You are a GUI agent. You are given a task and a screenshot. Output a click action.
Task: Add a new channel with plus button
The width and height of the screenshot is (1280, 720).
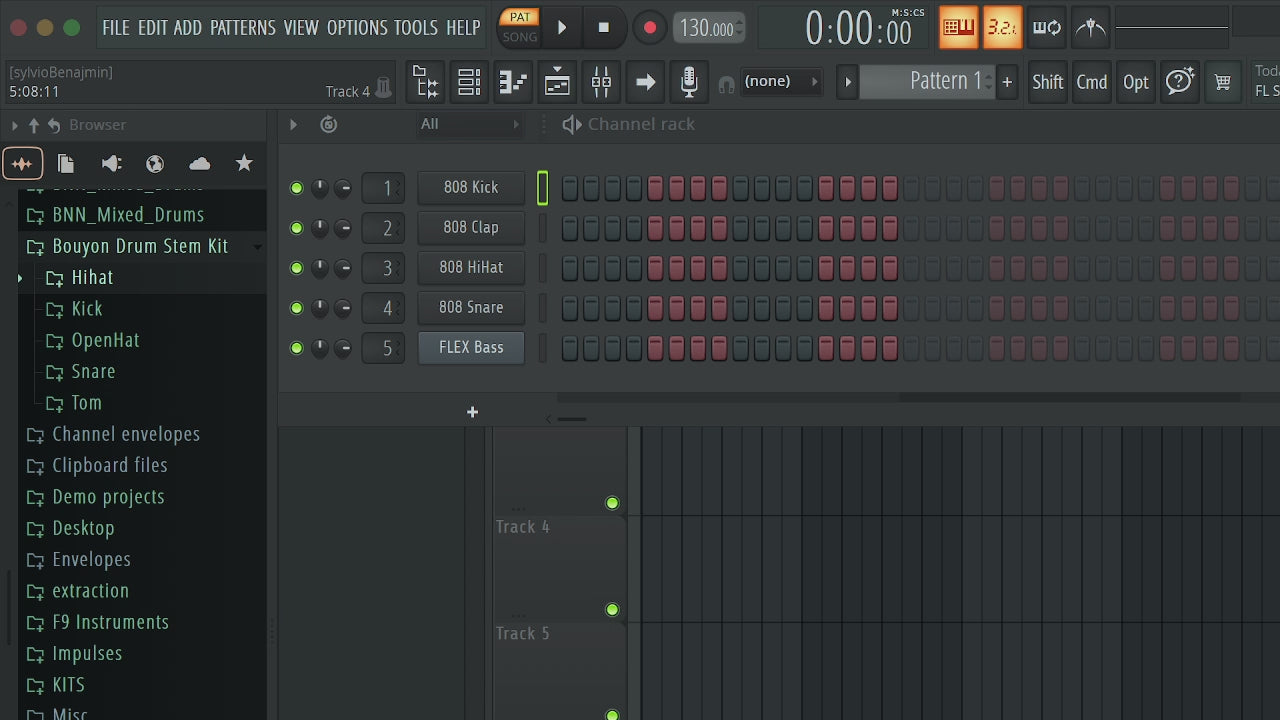472,412
